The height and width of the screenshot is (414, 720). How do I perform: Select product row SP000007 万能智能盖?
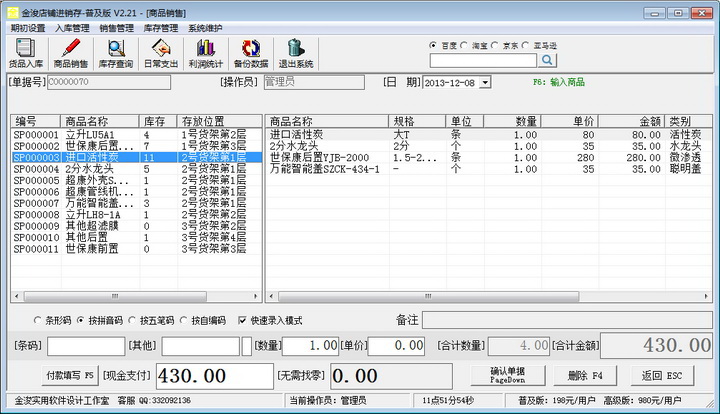[x=136, y=203]
